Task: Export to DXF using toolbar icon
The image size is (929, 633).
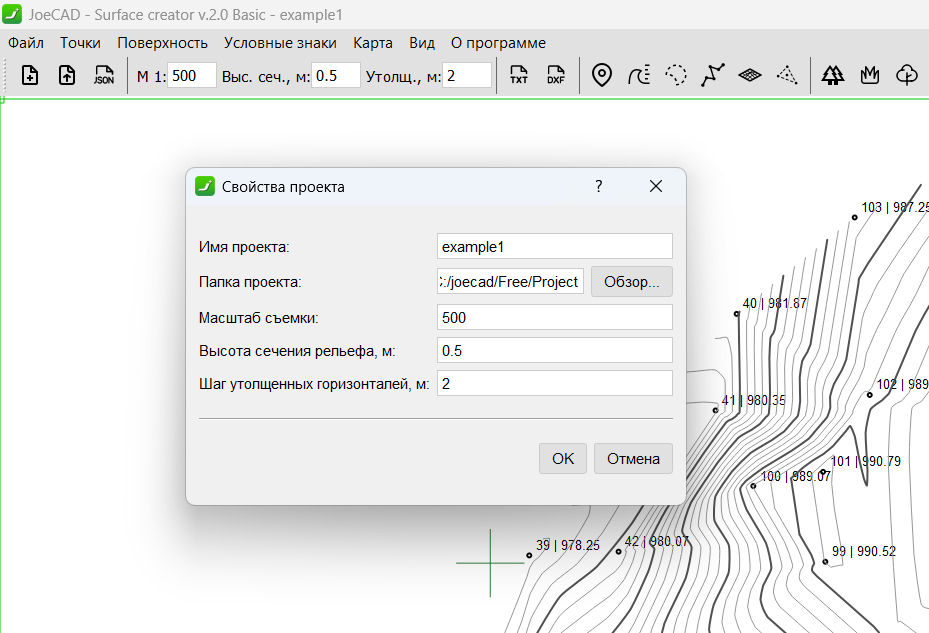Action: [556, 76]
